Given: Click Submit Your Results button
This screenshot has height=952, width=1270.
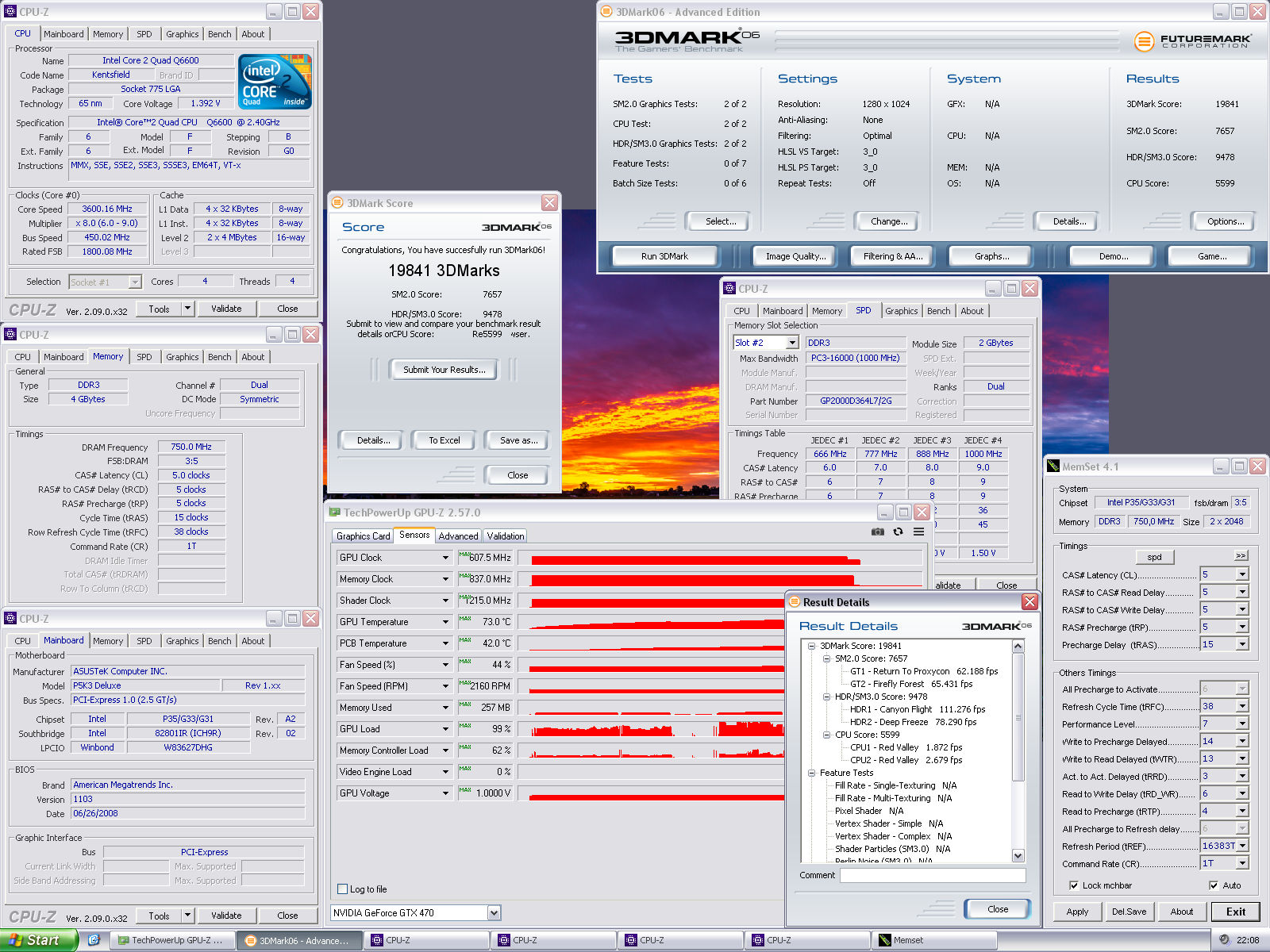Looking at the screenshot, I should pos(444,370).
